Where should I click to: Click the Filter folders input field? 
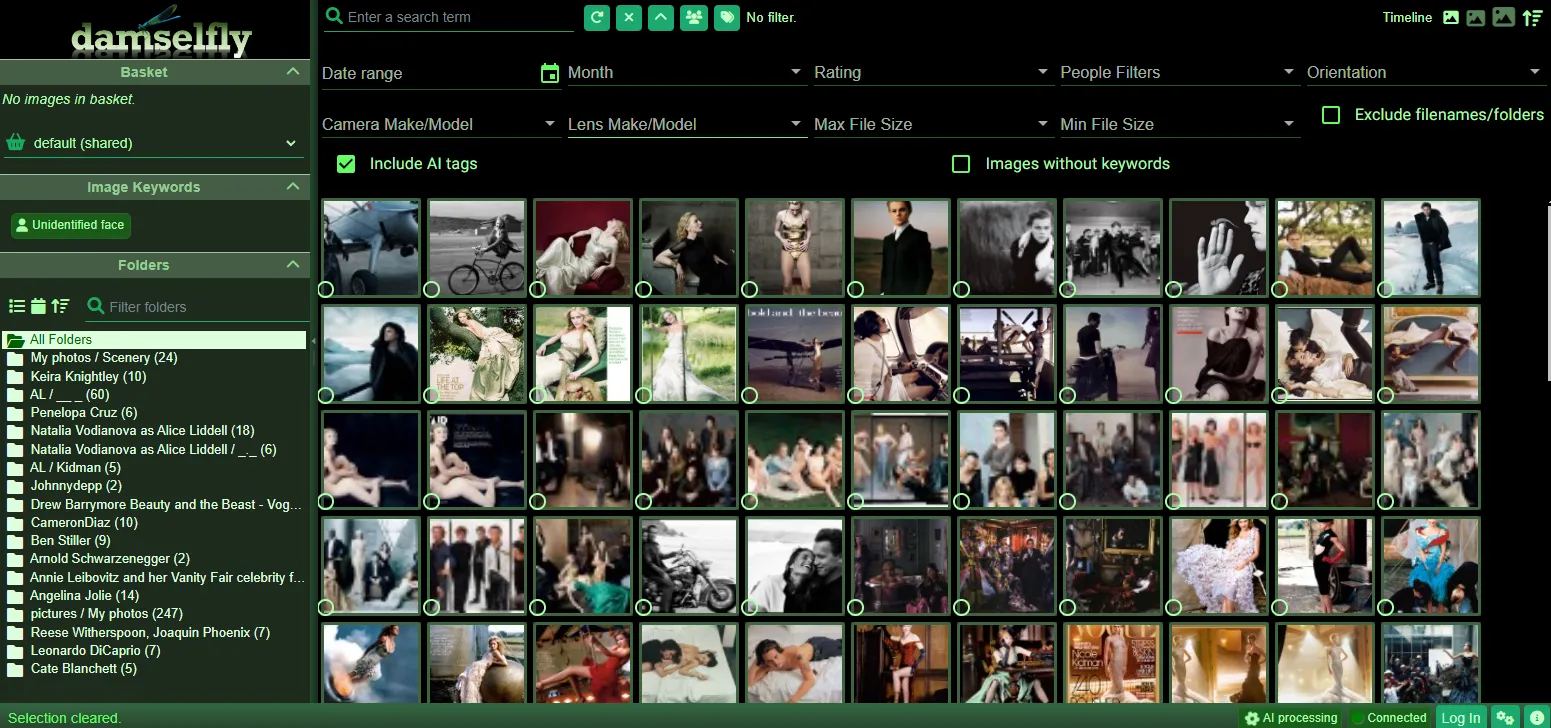click(x=200, y=307)
